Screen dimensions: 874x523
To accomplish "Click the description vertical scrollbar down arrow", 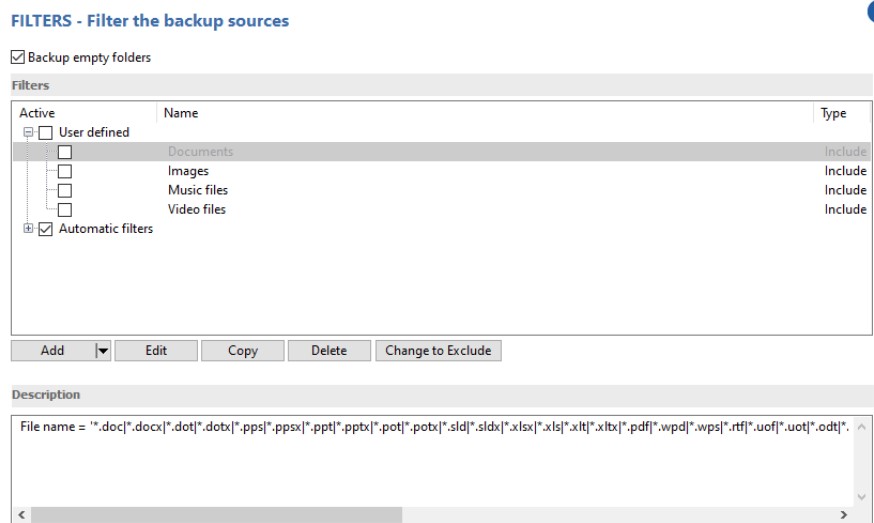I will point(862,496).
